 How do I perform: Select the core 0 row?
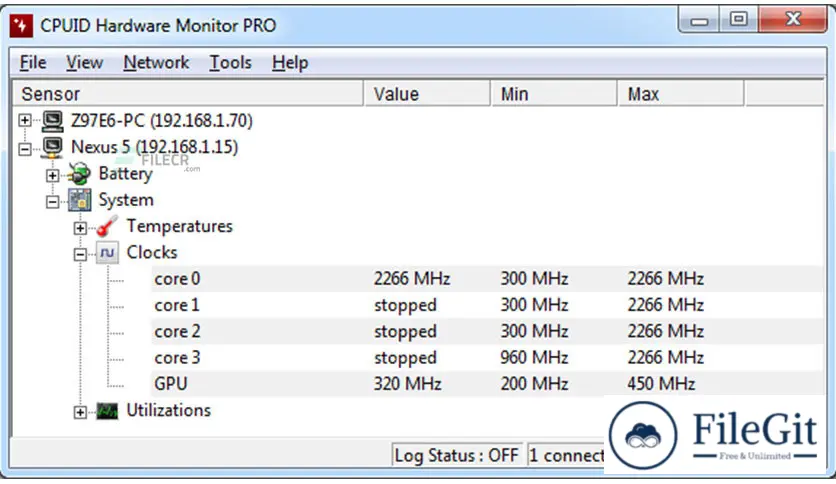tap(487, 279)
